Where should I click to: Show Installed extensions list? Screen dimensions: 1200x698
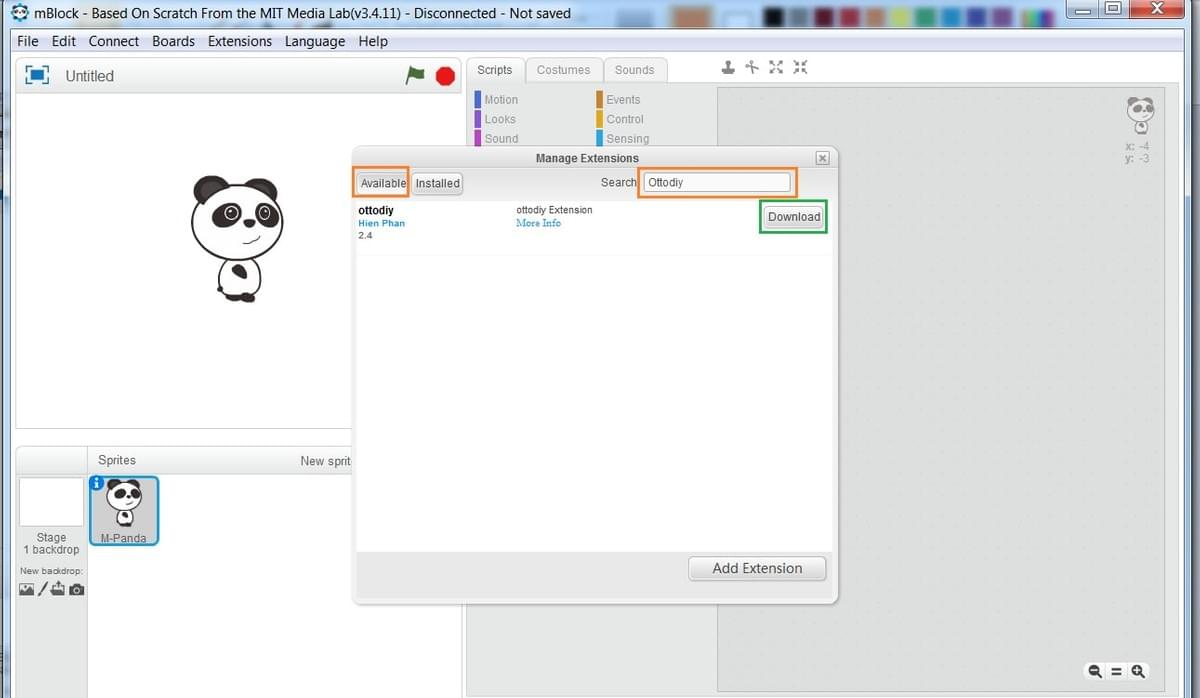[438, 183]
